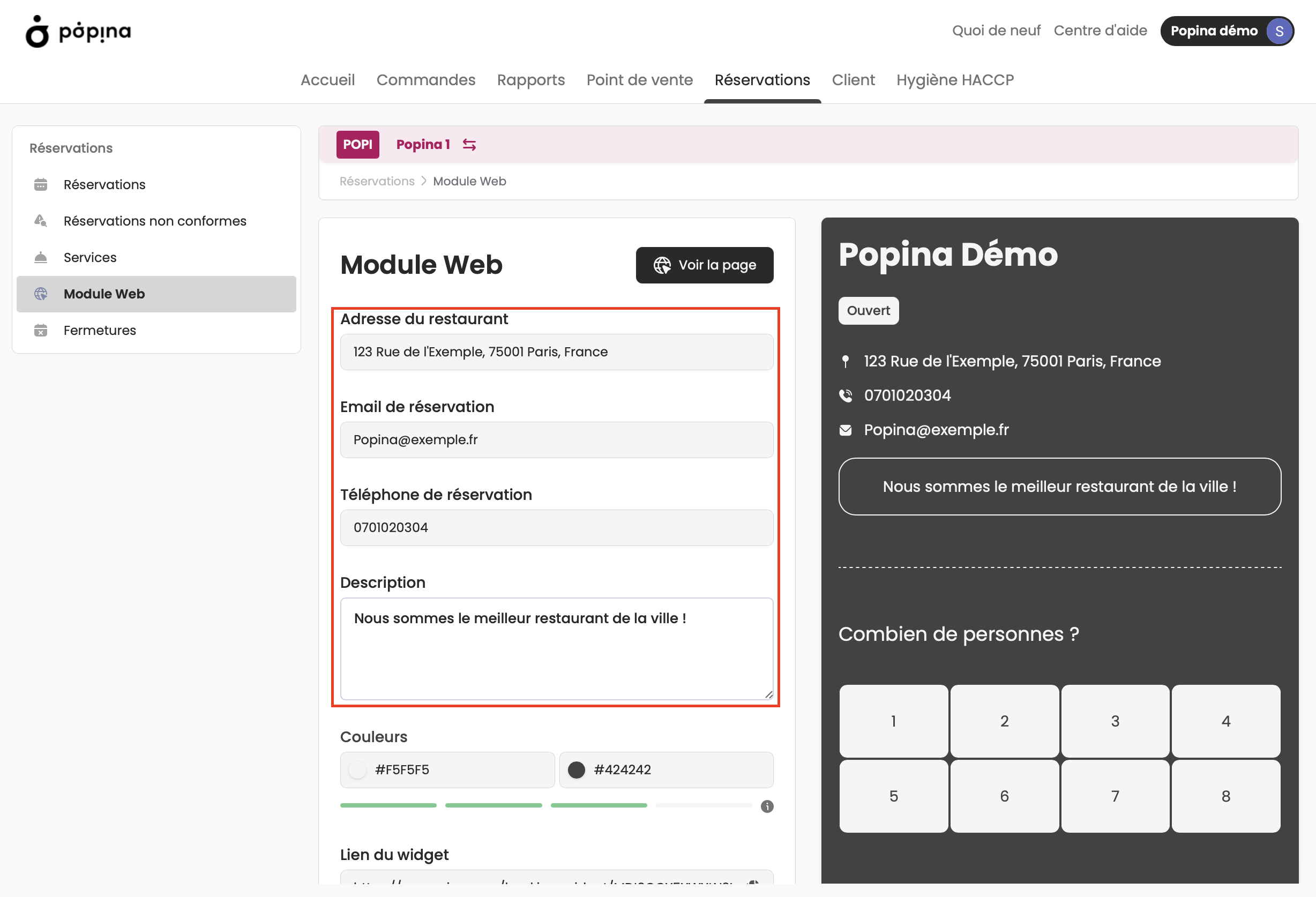This screenshot has width=1316, height=897.
Task: Open the Hygiène HACCP tab
Action: (x=955, y=80)
